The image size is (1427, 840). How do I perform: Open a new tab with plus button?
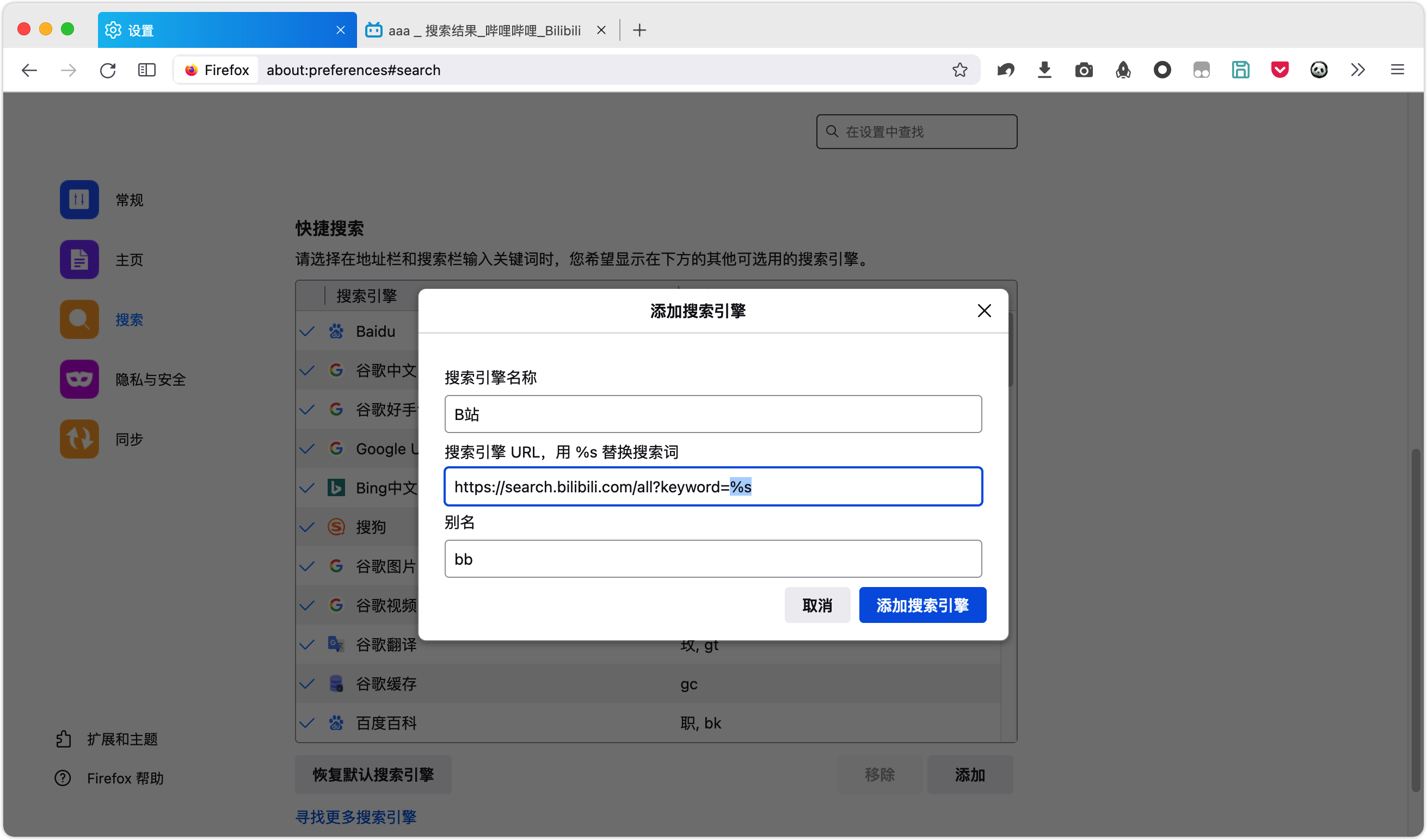click(639, 30)
